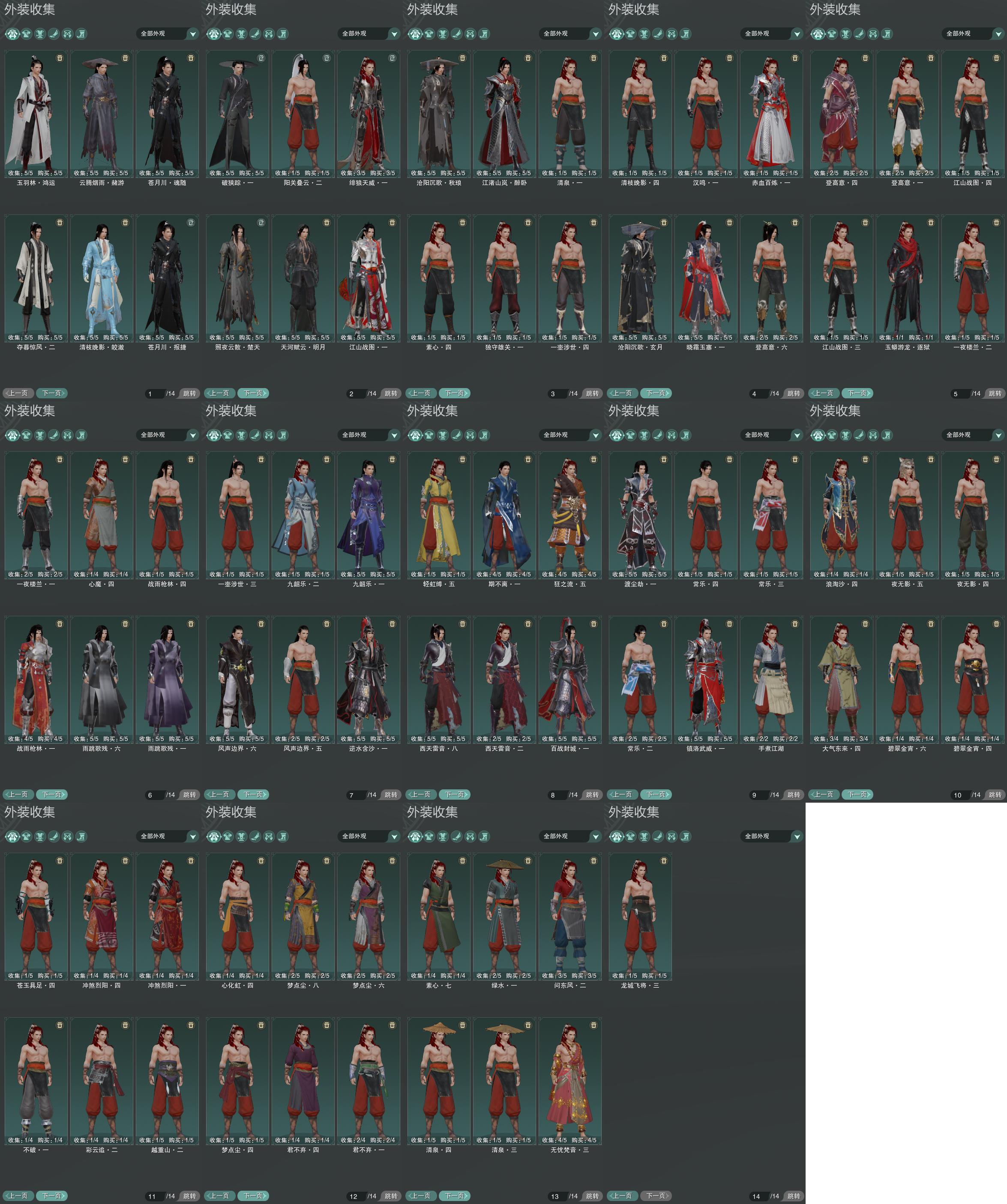
Task: Click delete icon on 江山战图·一 card, page 2
Action: 392,222
